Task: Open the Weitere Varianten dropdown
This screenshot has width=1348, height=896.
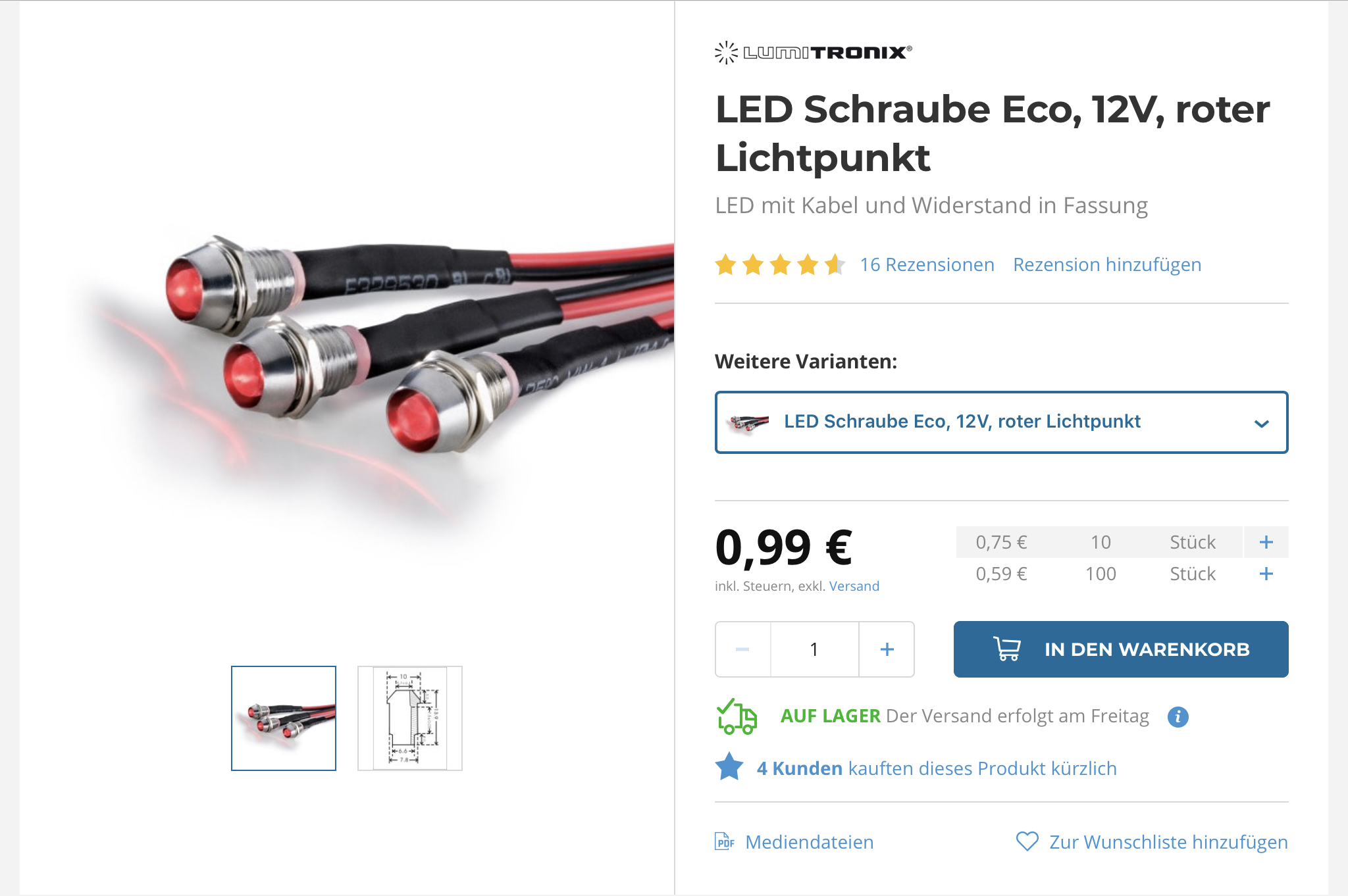Action: click(x=1000, y=422)
